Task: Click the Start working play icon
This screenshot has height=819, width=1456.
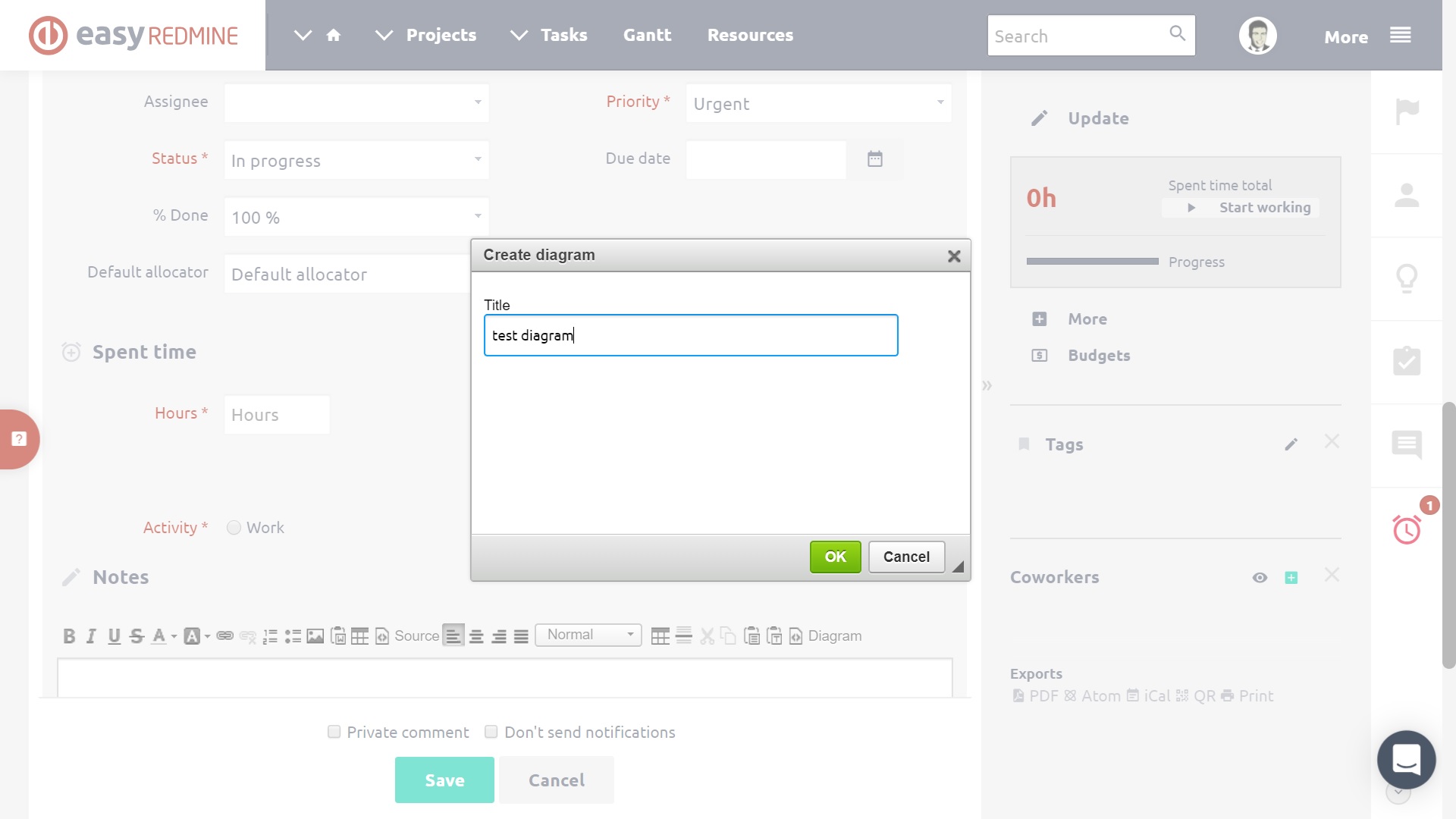Action: 1191,207
